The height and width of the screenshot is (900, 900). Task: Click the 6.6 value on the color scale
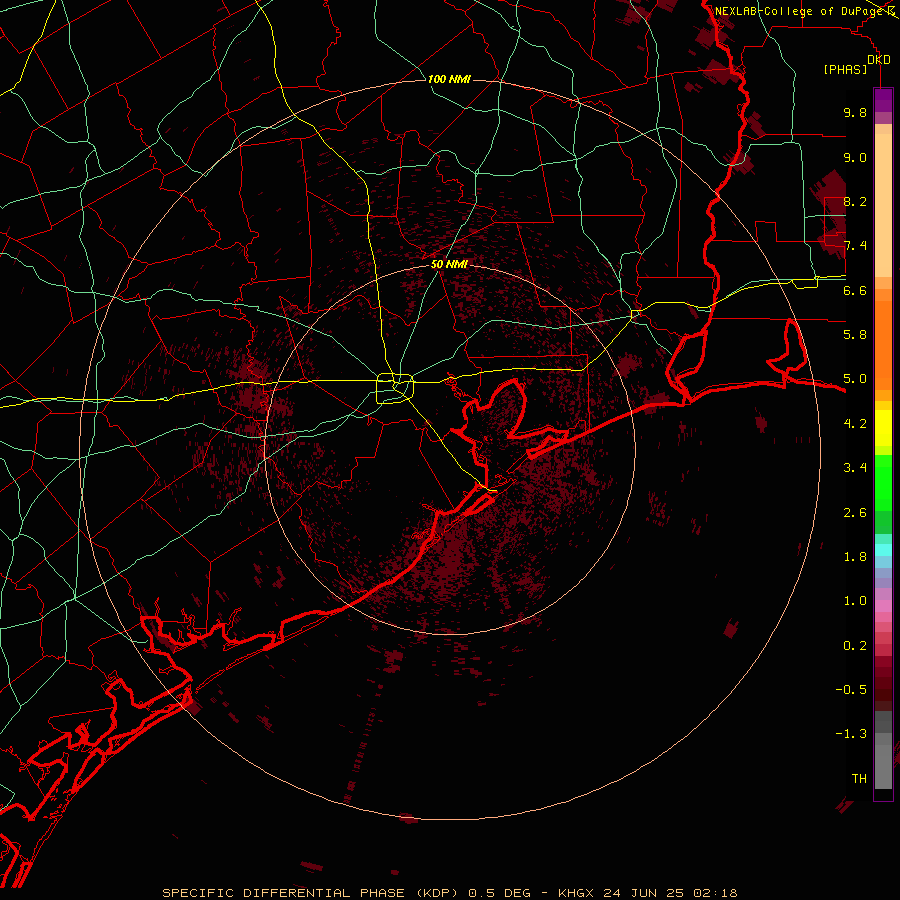pos(855,290)
